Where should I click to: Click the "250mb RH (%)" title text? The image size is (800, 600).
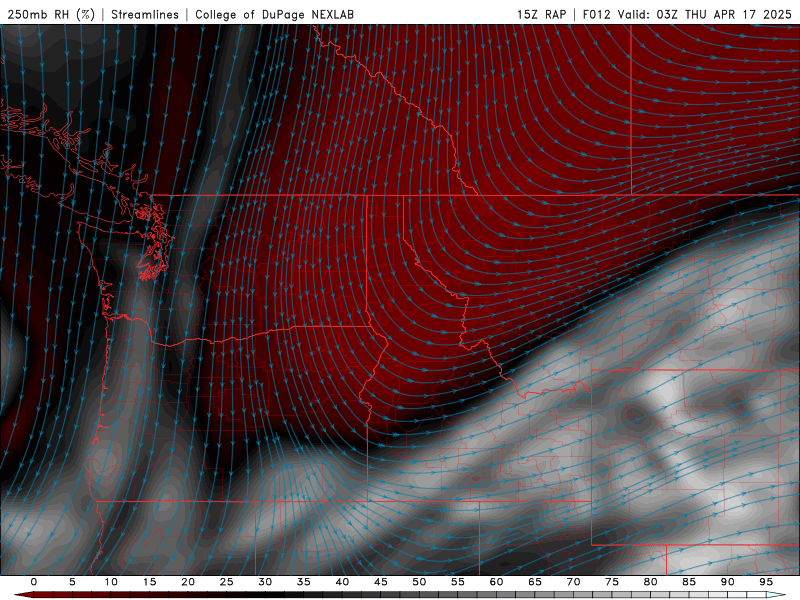pos(51,14)
